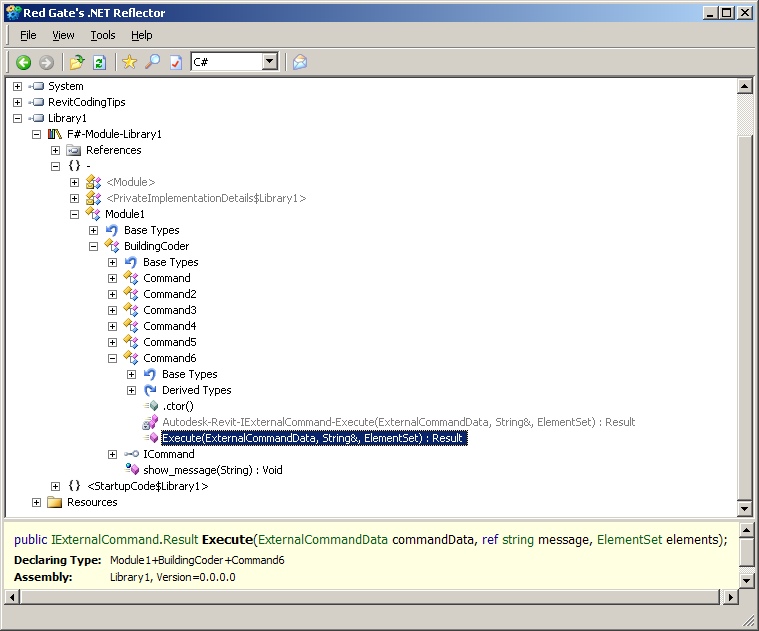Click the Open assembly folder icon
Viewport: 759px width, 631px height.
(77, 62)
